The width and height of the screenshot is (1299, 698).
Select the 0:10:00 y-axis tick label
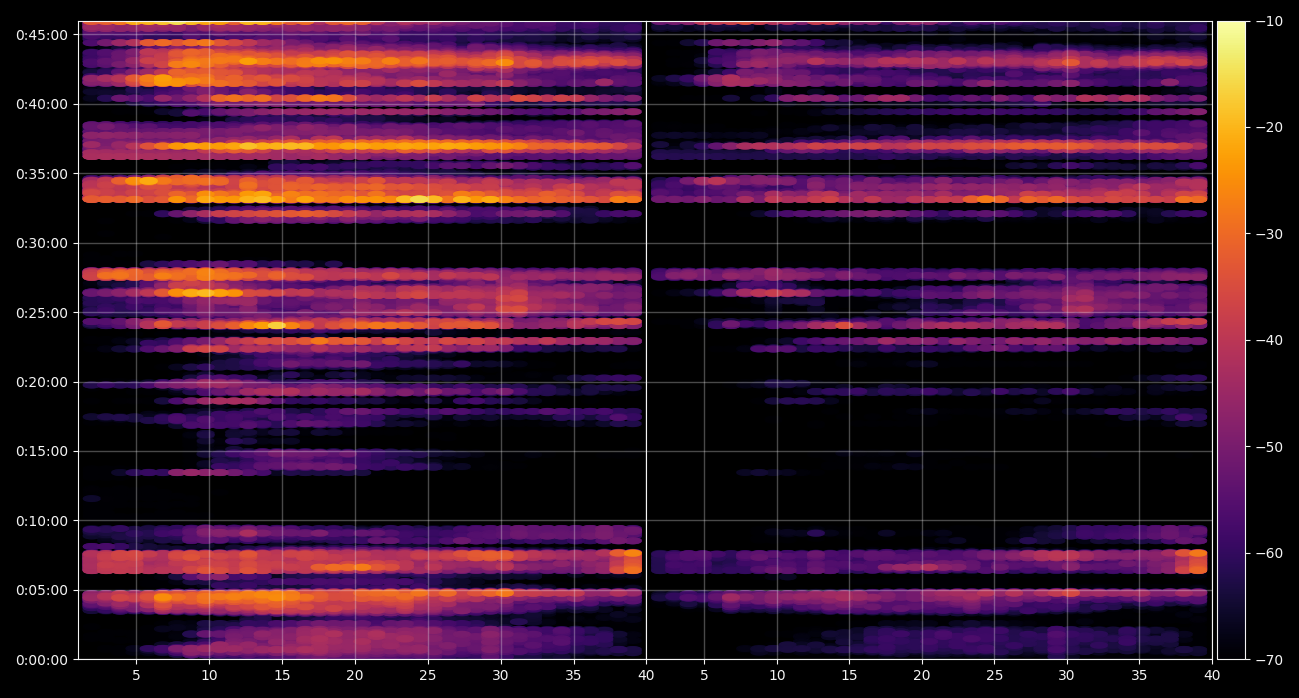(42, 521)
